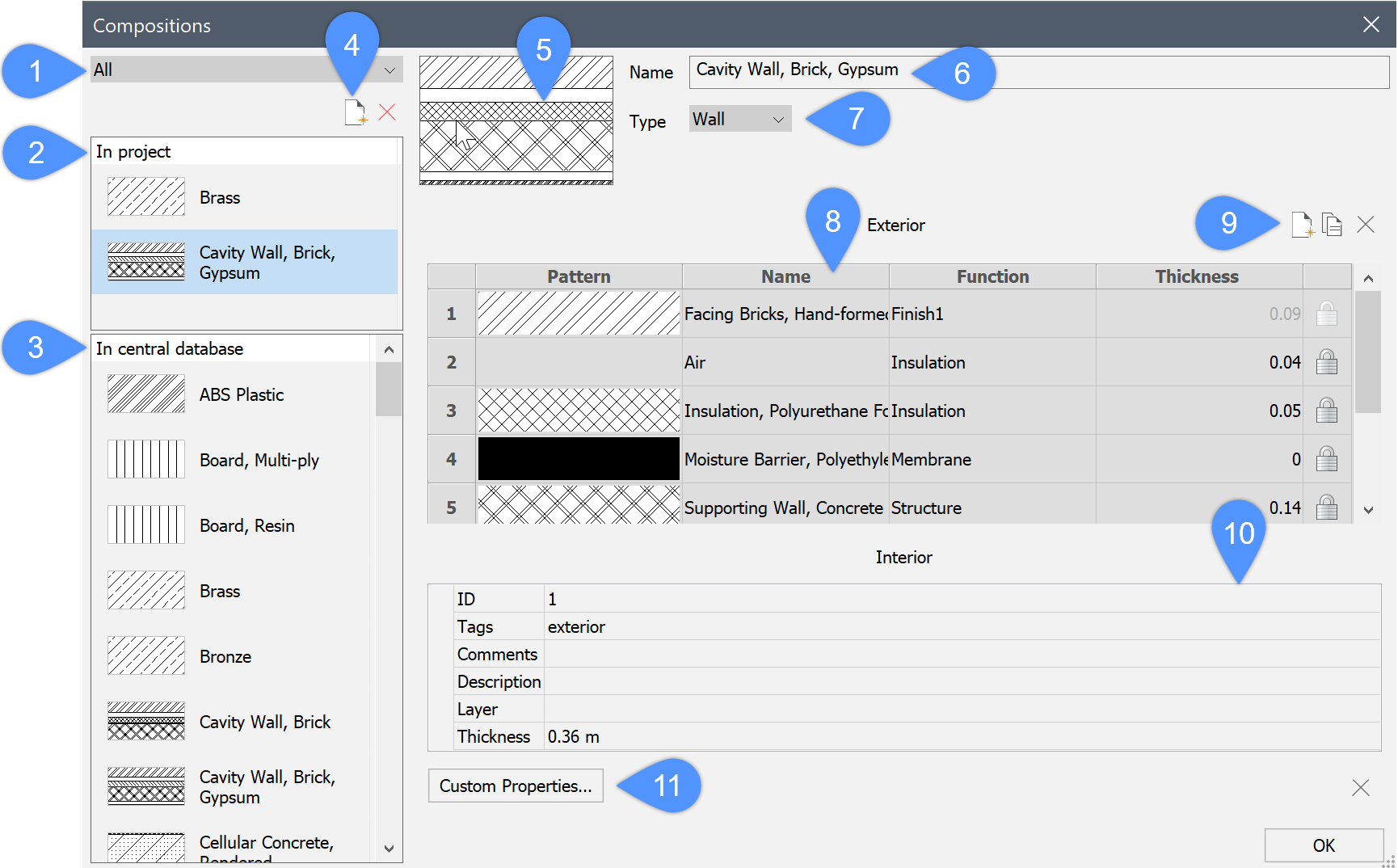Image resolution: width=1398 pixels, height=868 pixels.
Task: Toggle the lock for Insulation, Polyurethane ply
Action: [x=1326, y=411]
